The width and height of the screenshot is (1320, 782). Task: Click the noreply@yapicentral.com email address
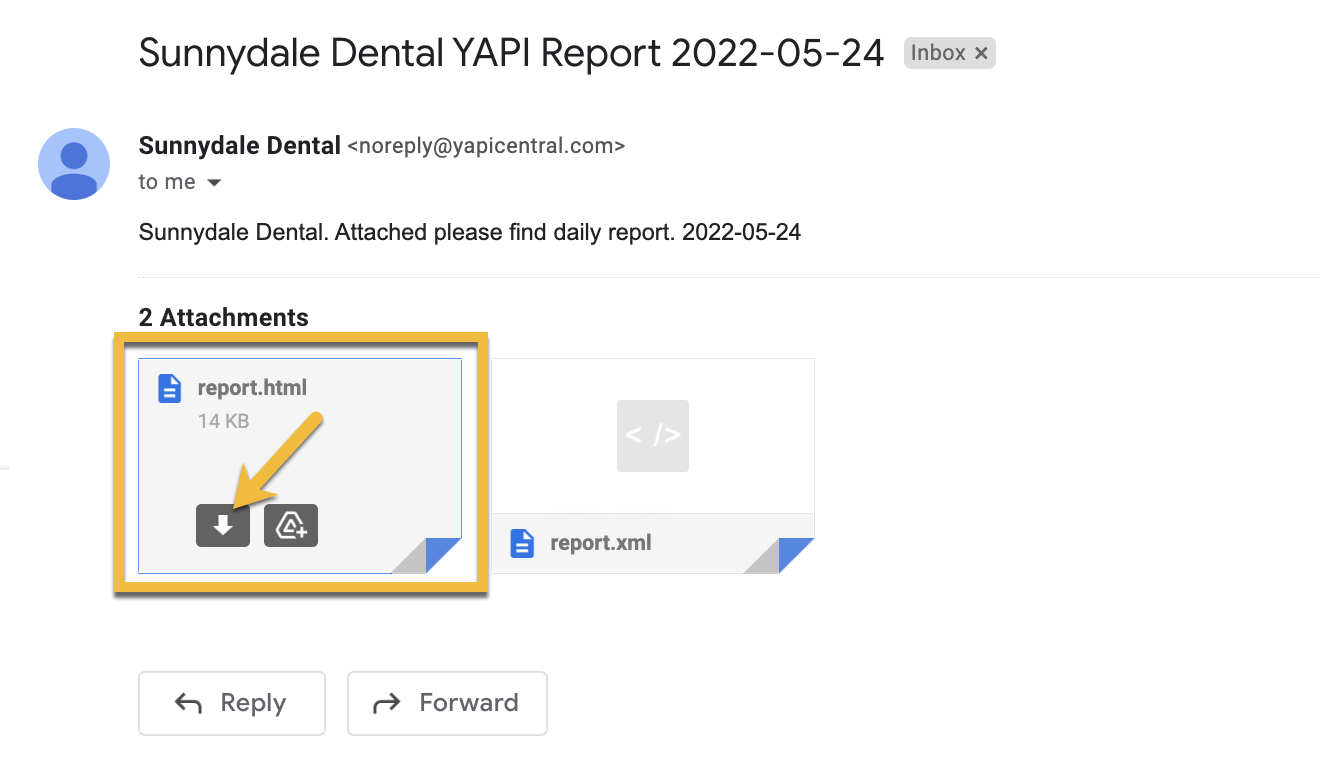tap(486, 147)
